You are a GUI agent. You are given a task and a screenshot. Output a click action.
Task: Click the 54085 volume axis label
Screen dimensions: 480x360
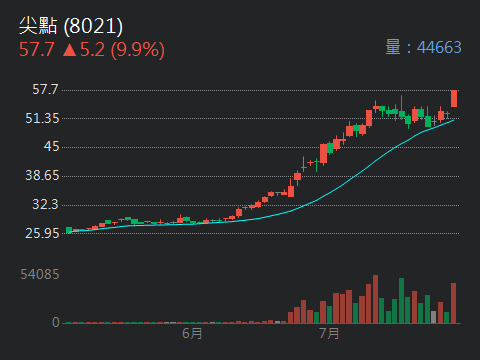pyautogui.click(x=40, y=275)
